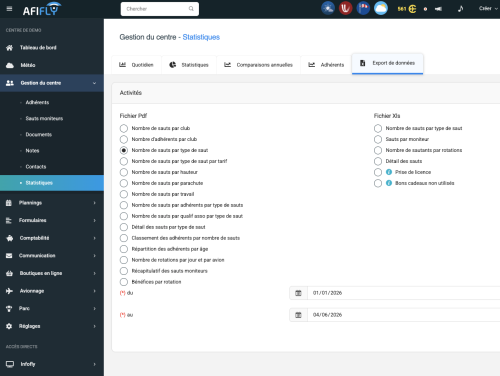Open the hamburger menu
The width and height of the screenshot is (500, 376).
point(9,9)
